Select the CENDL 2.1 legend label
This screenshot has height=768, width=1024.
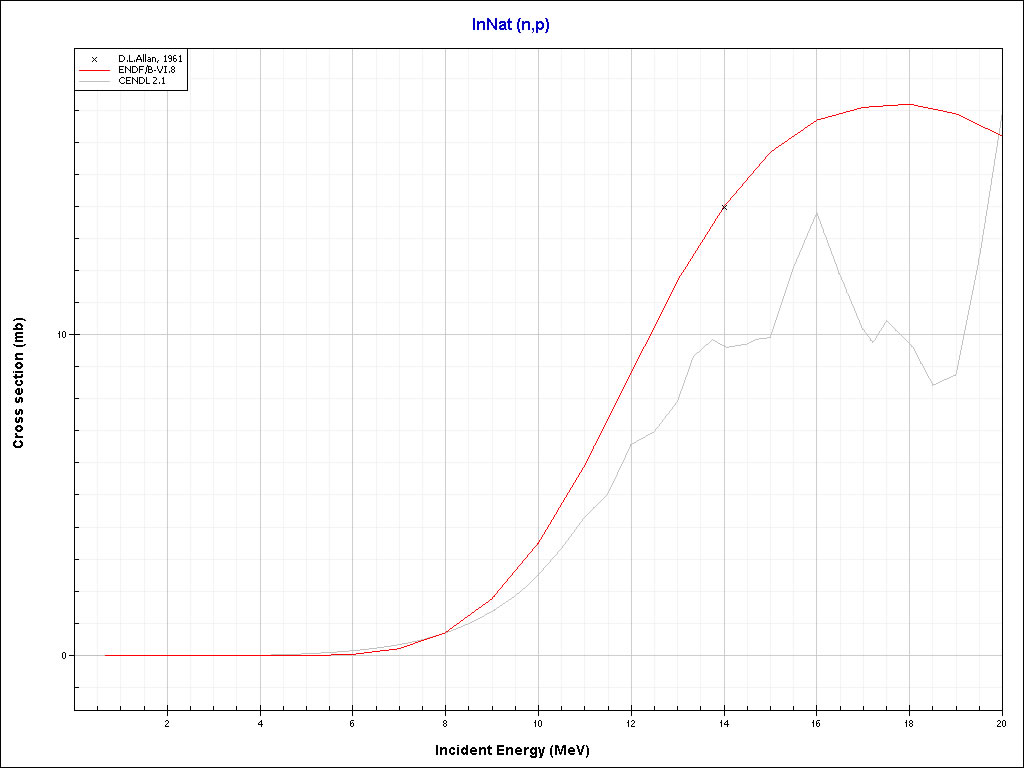point(142,80)
